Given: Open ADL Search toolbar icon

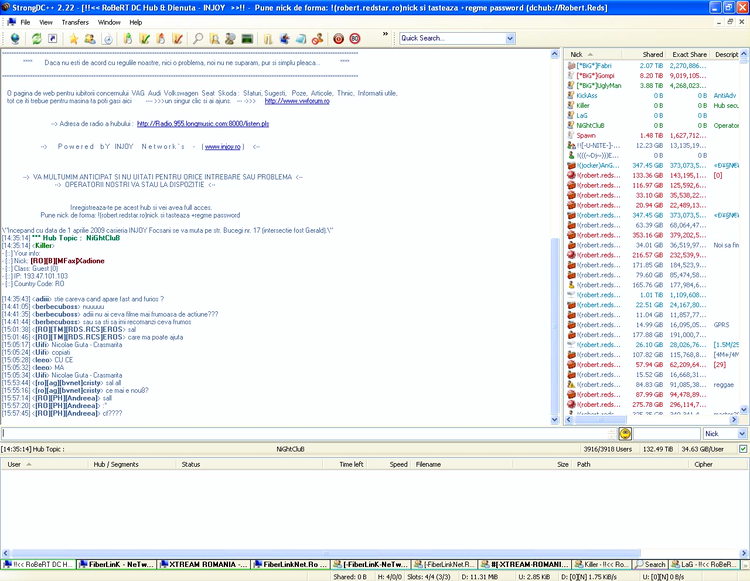Looking at the screenshot, I should point(214,39).
